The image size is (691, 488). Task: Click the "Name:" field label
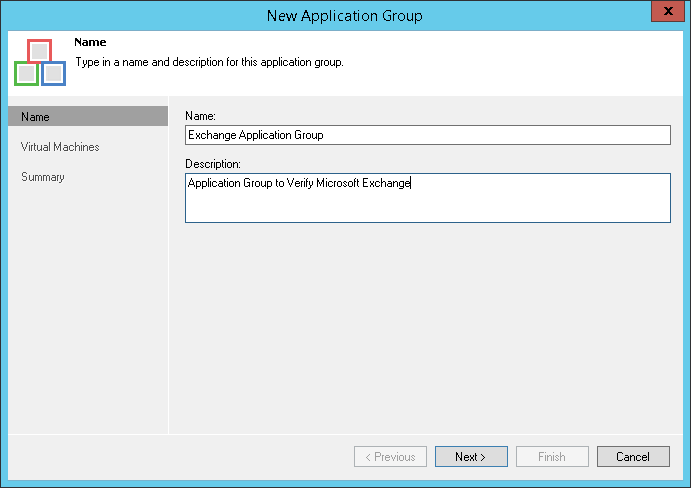coord(201,116)
